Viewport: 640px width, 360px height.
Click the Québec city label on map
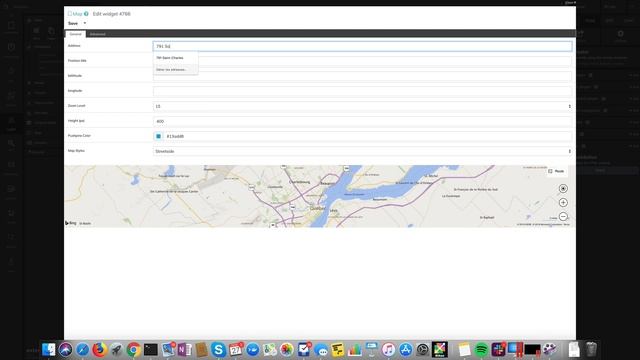point(318,208)
